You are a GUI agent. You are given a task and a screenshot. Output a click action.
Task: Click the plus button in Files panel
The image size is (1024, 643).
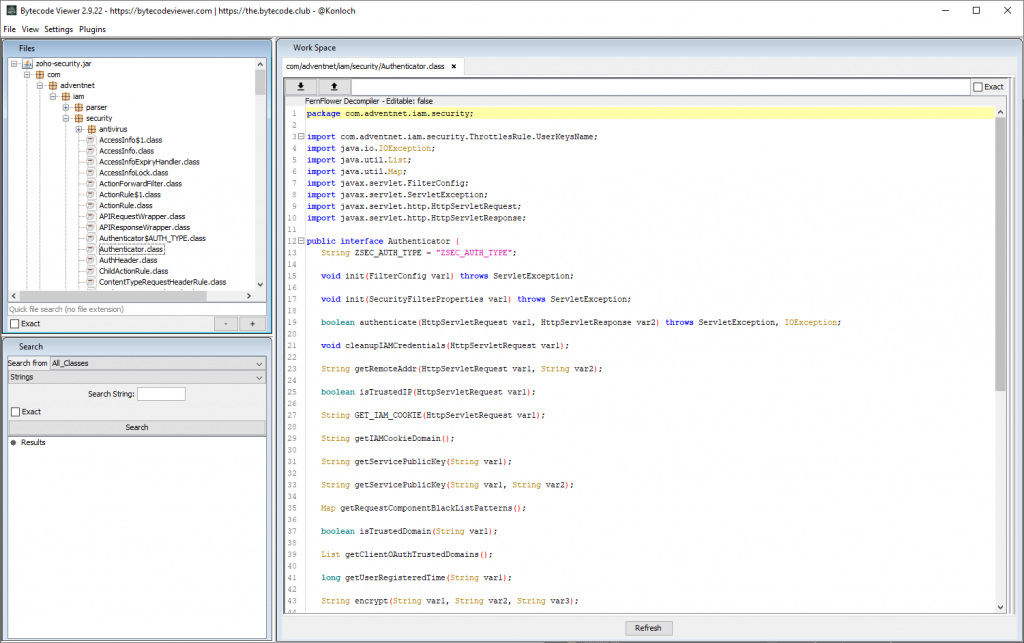pos(252,324)
